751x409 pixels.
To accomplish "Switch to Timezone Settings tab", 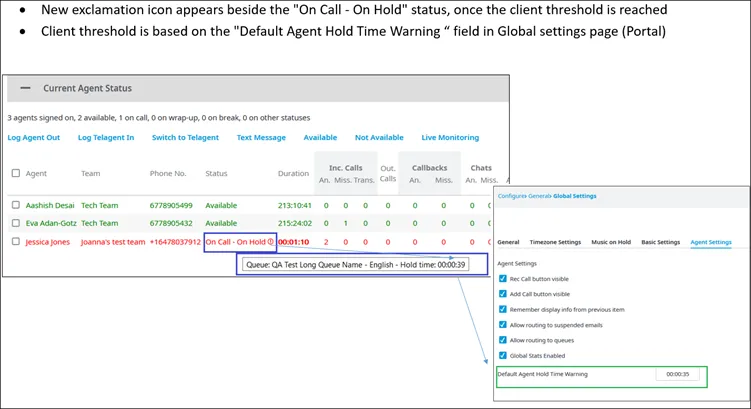I will 555,242.
